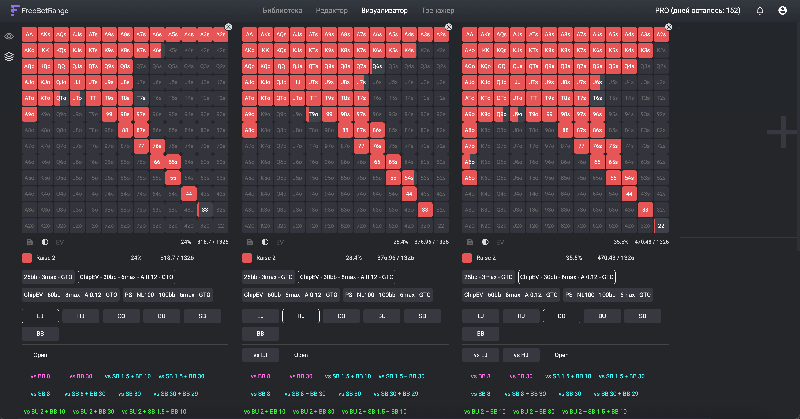
Task: Close the third range panel
Action: pos(668,27)
